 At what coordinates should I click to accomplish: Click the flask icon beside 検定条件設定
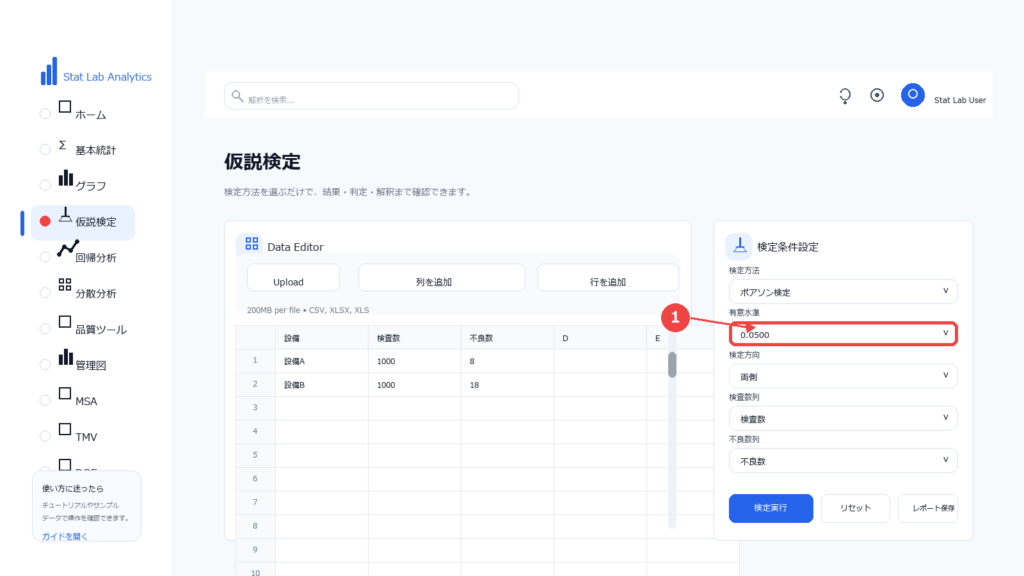(739, 246)
